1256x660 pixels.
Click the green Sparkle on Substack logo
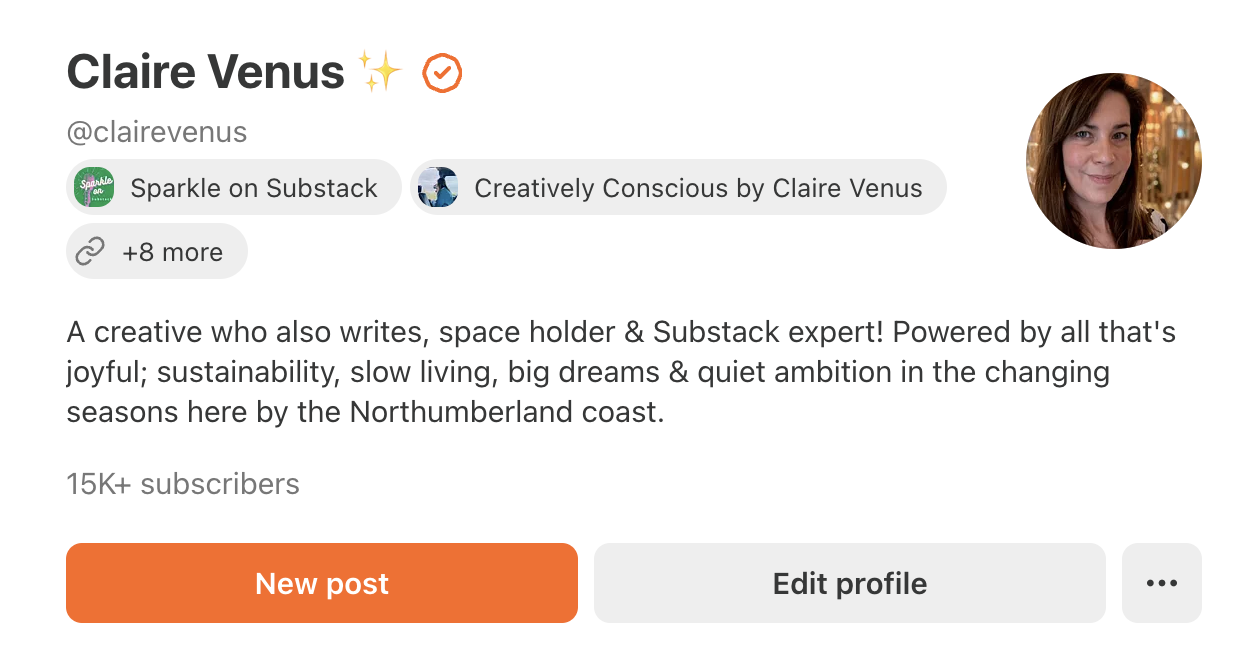tap(94, 188)
